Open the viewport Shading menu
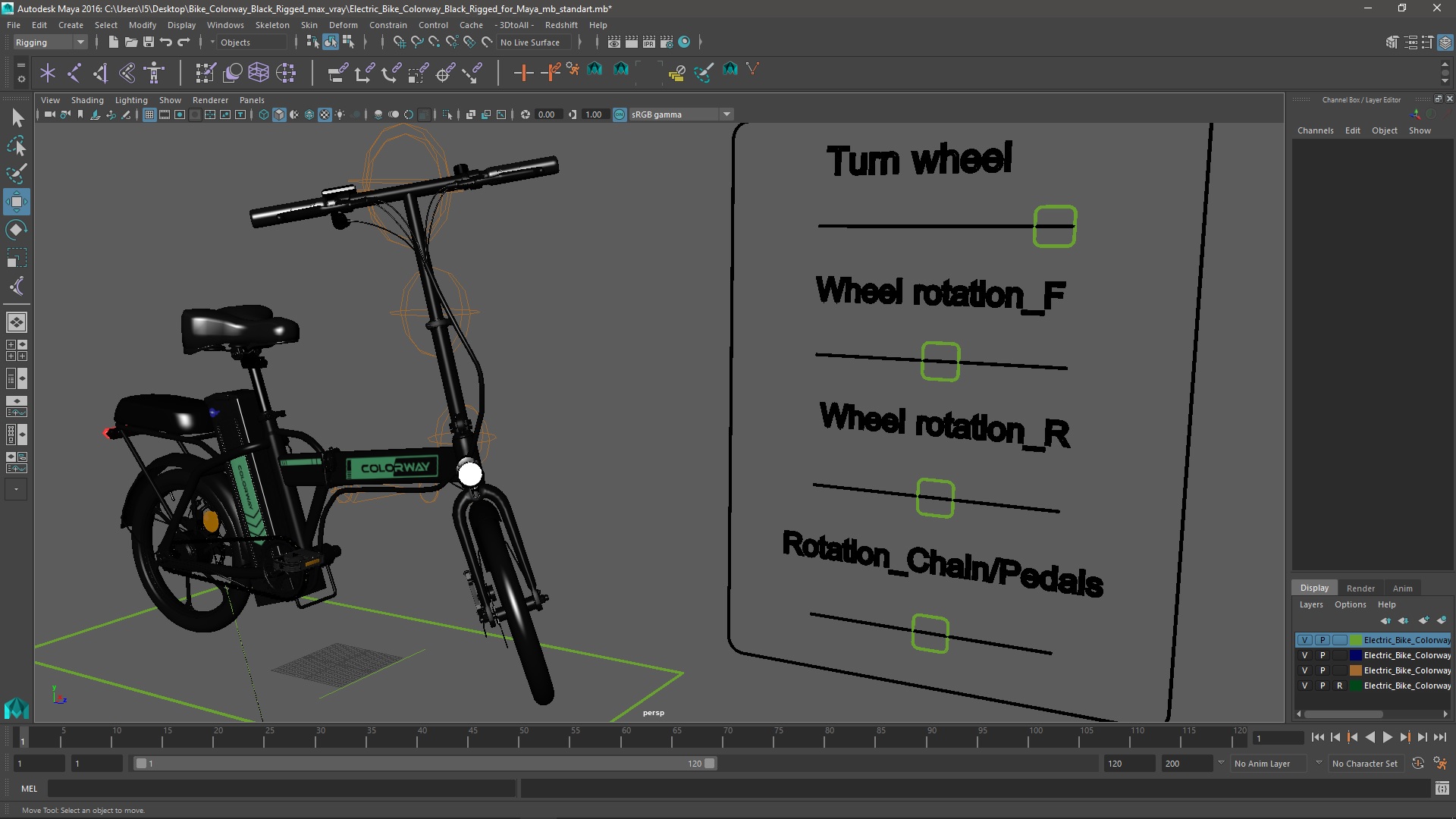 [87, 100]
